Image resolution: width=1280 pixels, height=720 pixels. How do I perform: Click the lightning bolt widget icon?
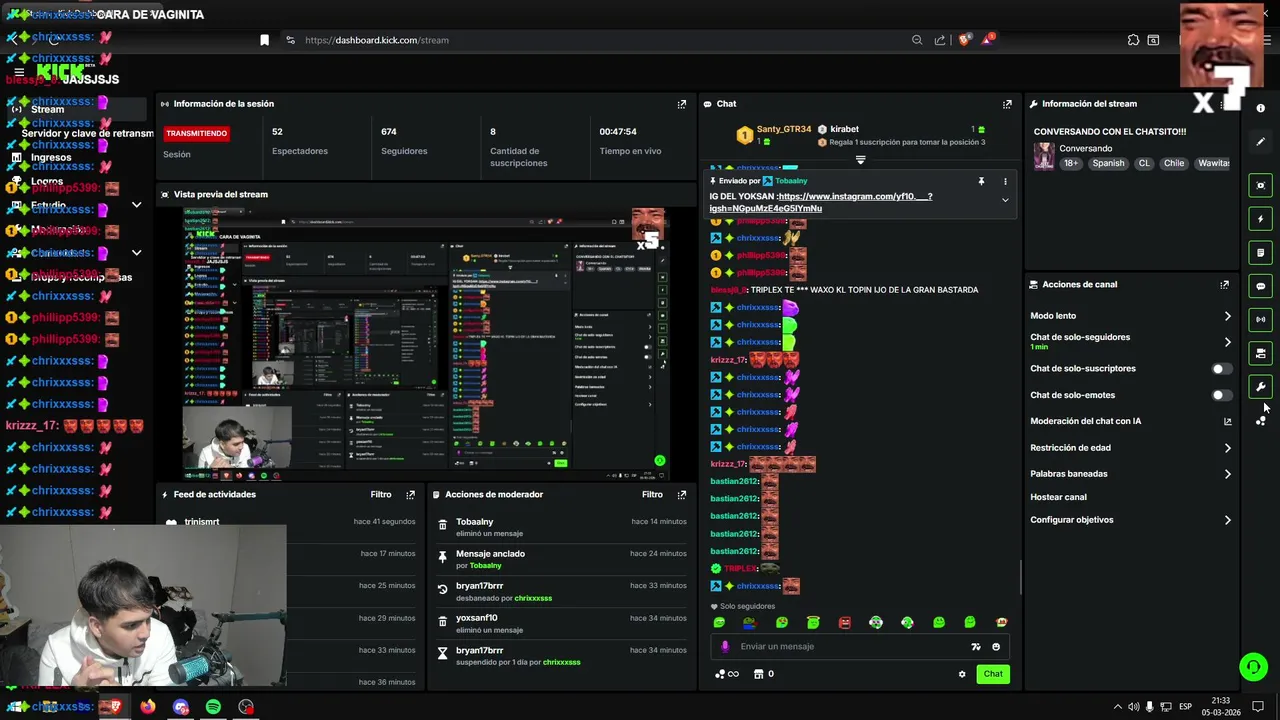[1260, 219]
